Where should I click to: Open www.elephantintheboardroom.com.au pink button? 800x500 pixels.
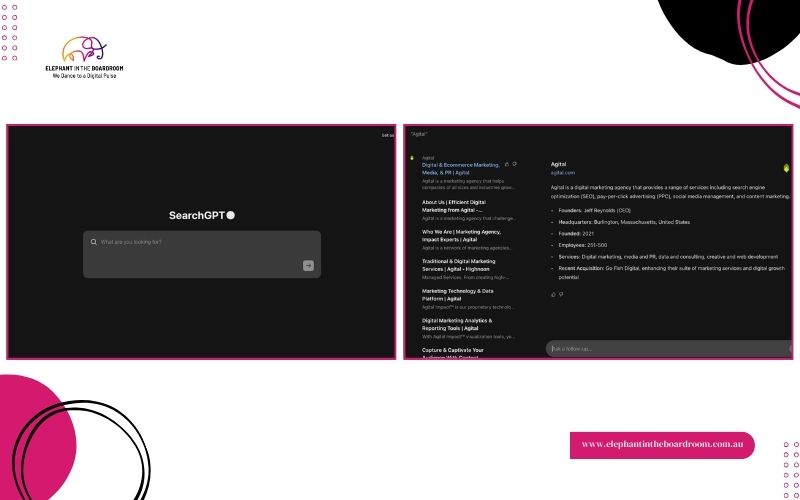coord(662,445)
